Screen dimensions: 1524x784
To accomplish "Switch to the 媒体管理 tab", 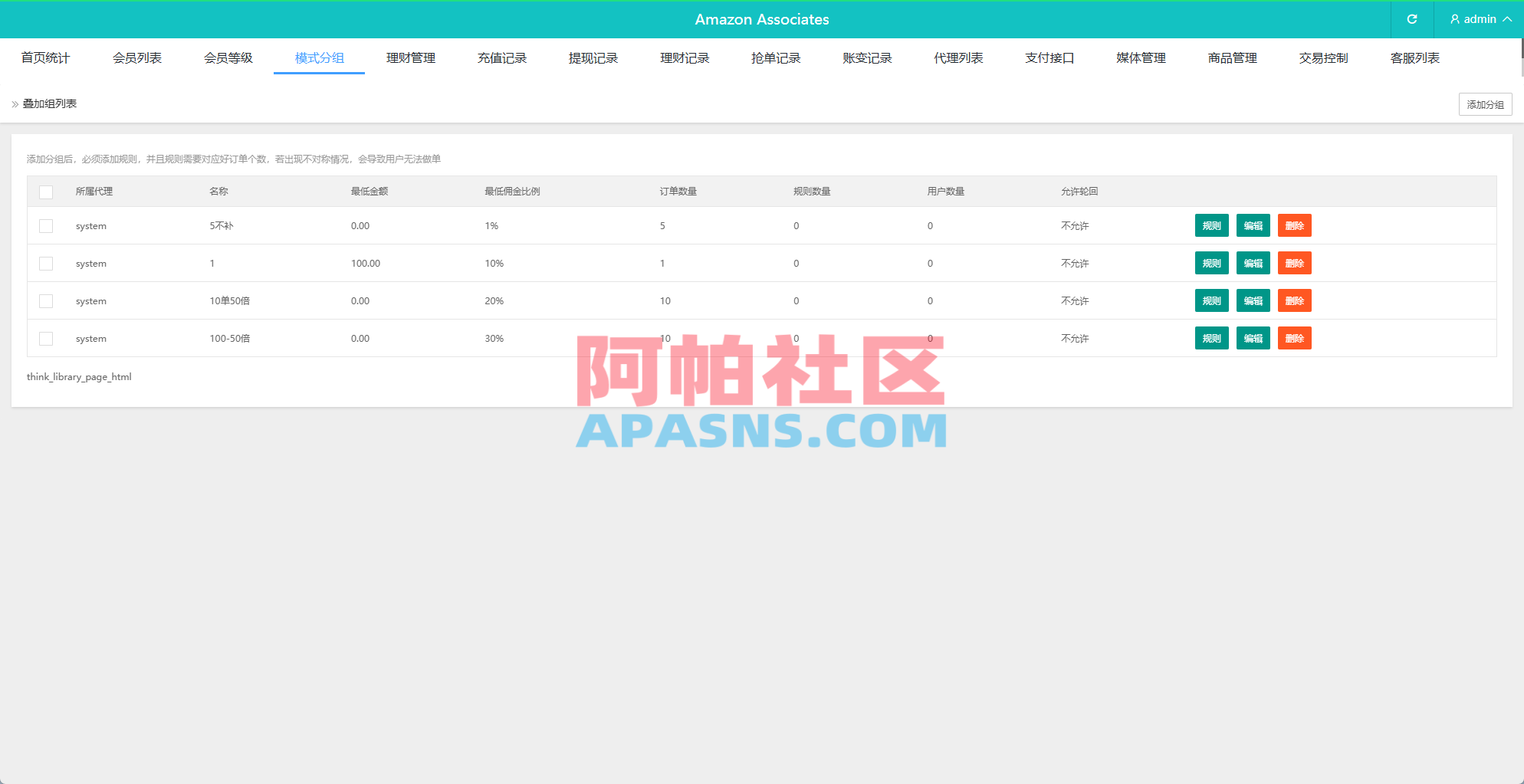I will pyautogui.click(x=1141, y=57).
